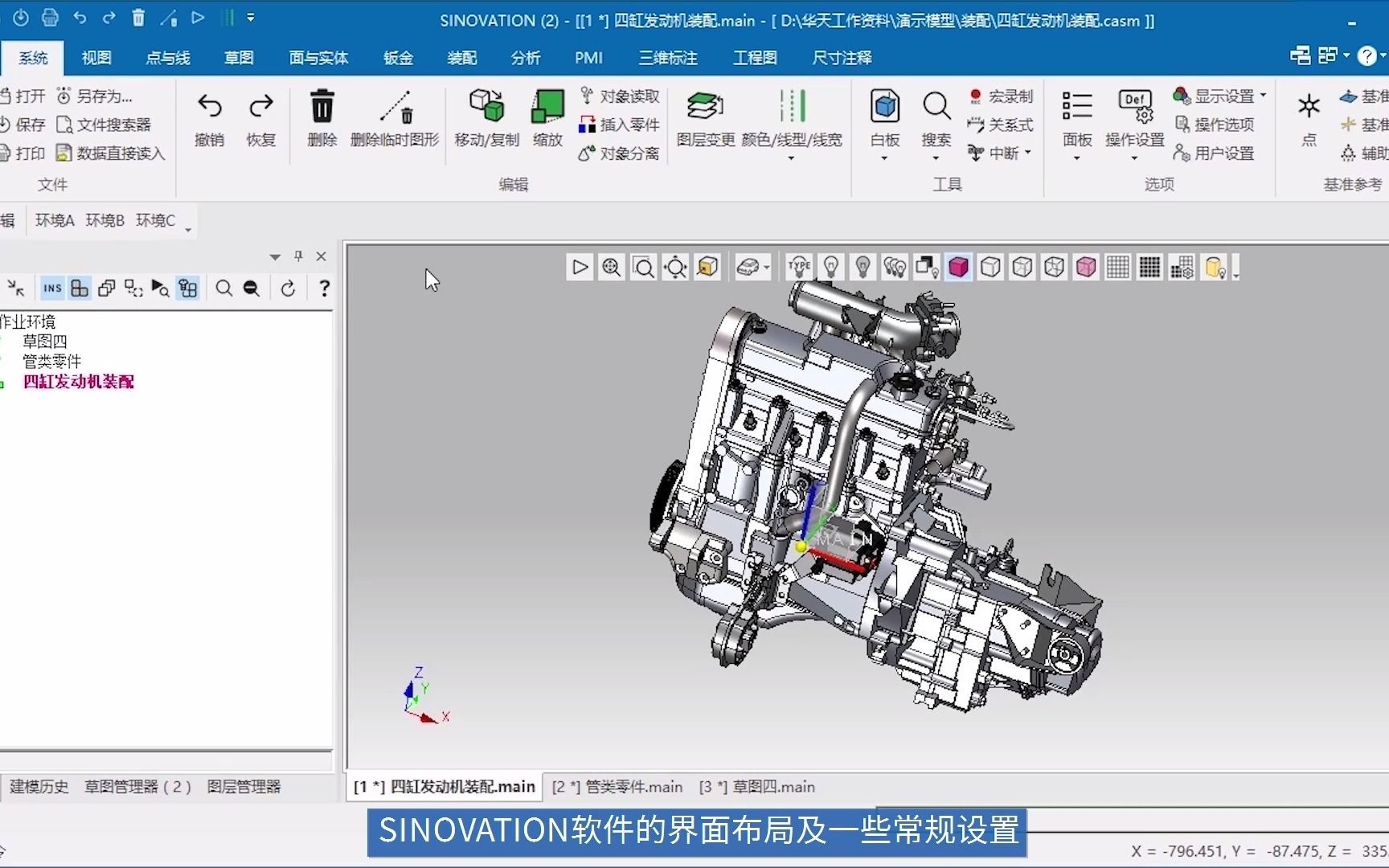This screenshot has width=1389, height=868.
Task: Start 宏录制 macro recording
Action: click(1000, 96)
